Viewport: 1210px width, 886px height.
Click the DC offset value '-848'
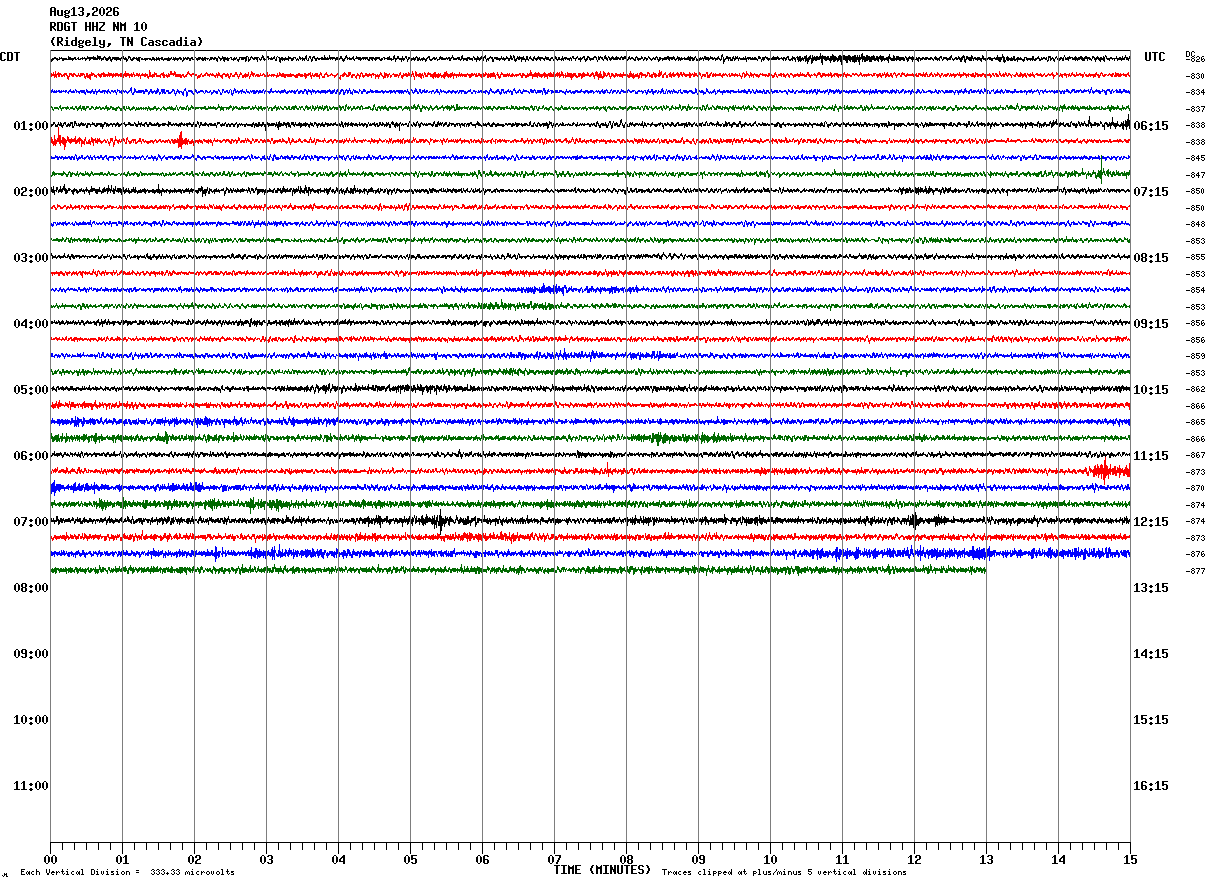point(1196,224)
